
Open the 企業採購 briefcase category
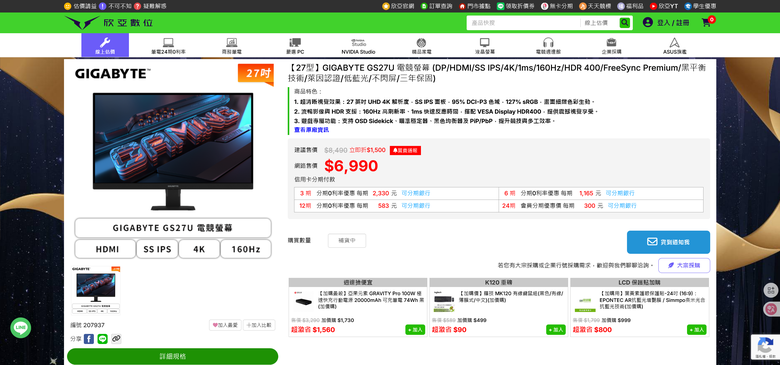pos(611,46)
